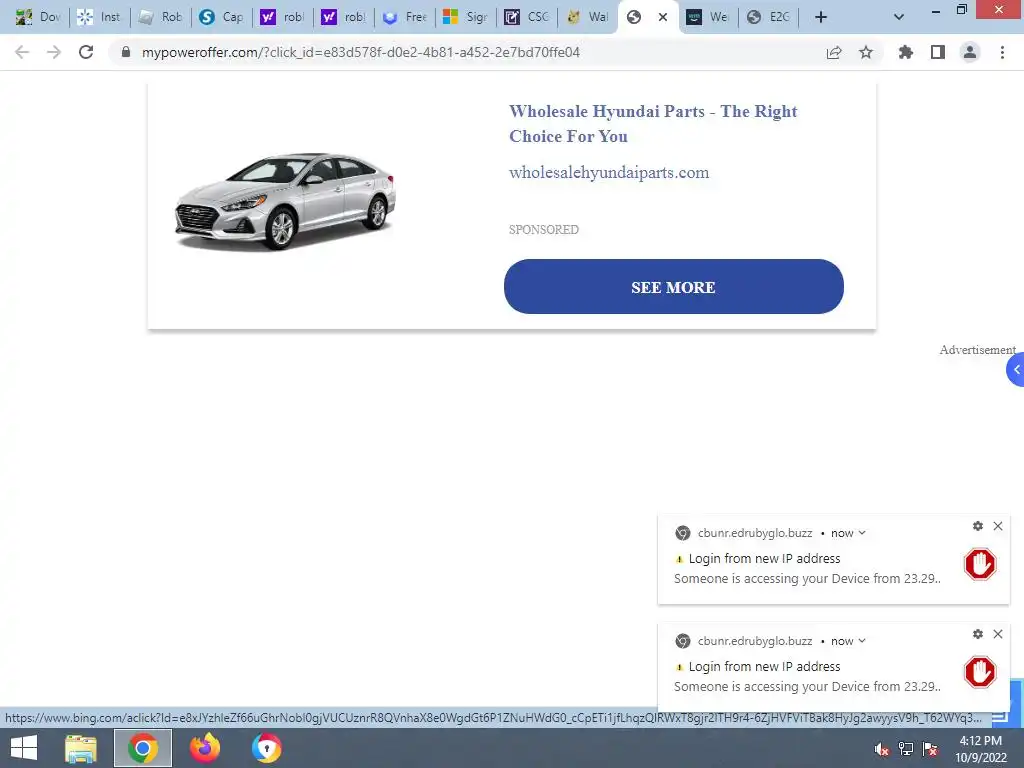Expand the upper notification 'now' chevron

pyautogui.click(x=862, y=533)
